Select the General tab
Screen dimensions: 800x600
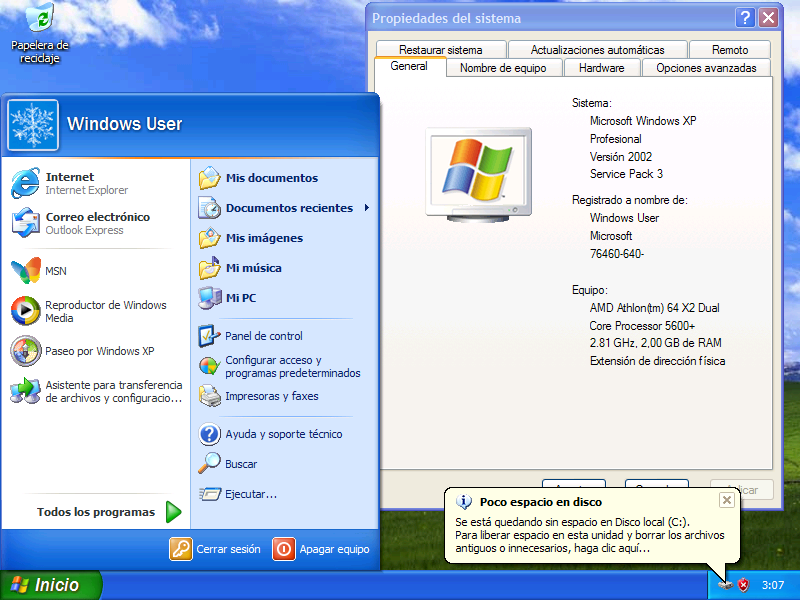coord(409,66)
